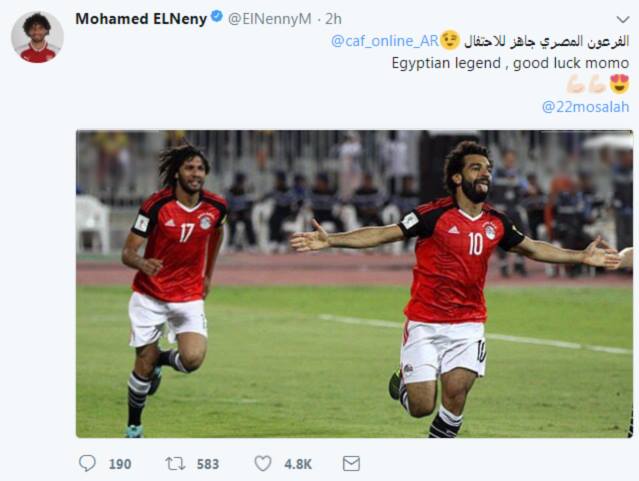639x481 pixels.
Task: Click the winking emoji in tweet
Action: coord(450,40)
